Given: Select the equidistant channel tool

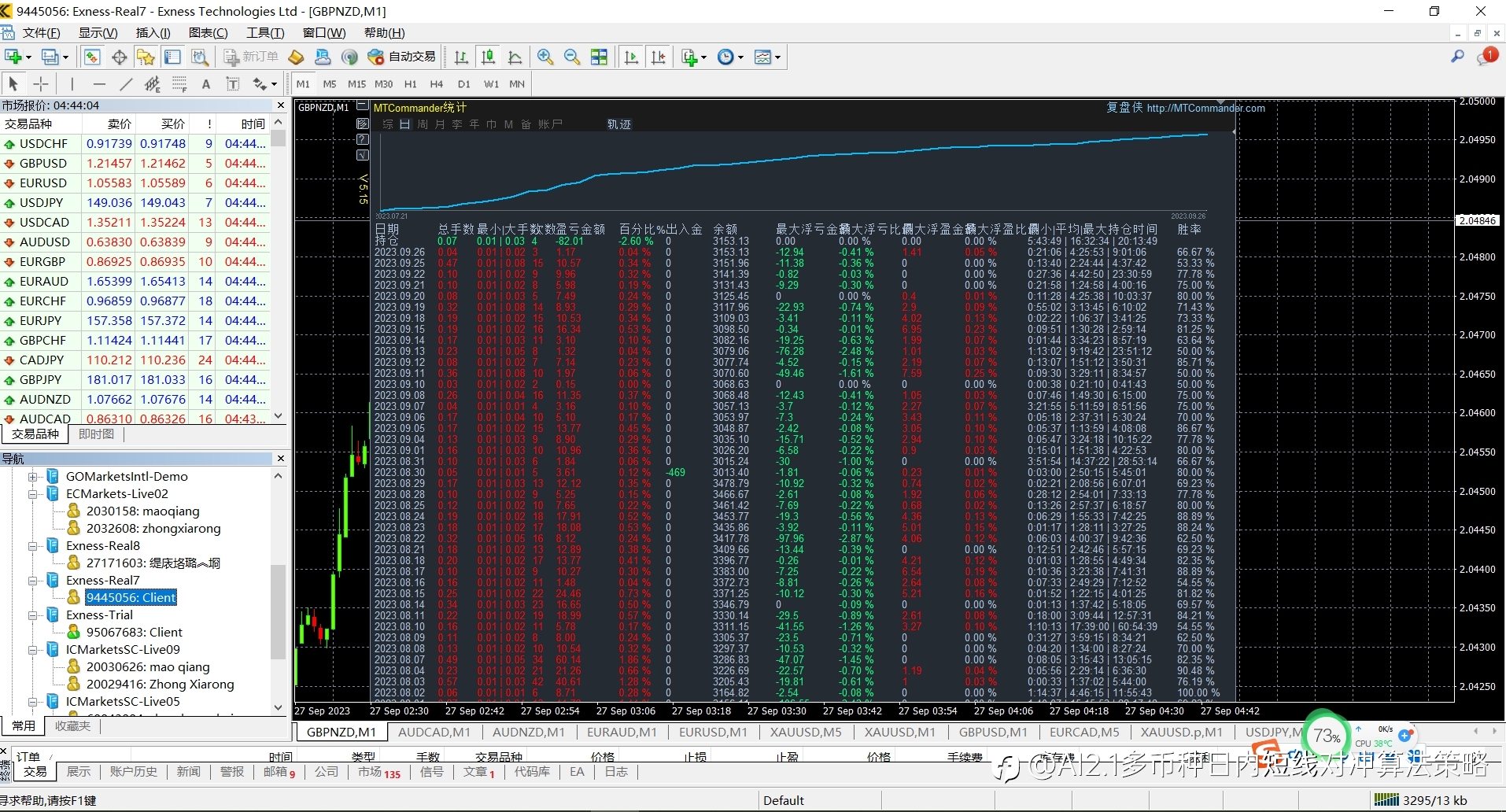Looking at the screenshot, I should [x=153, y=83].
